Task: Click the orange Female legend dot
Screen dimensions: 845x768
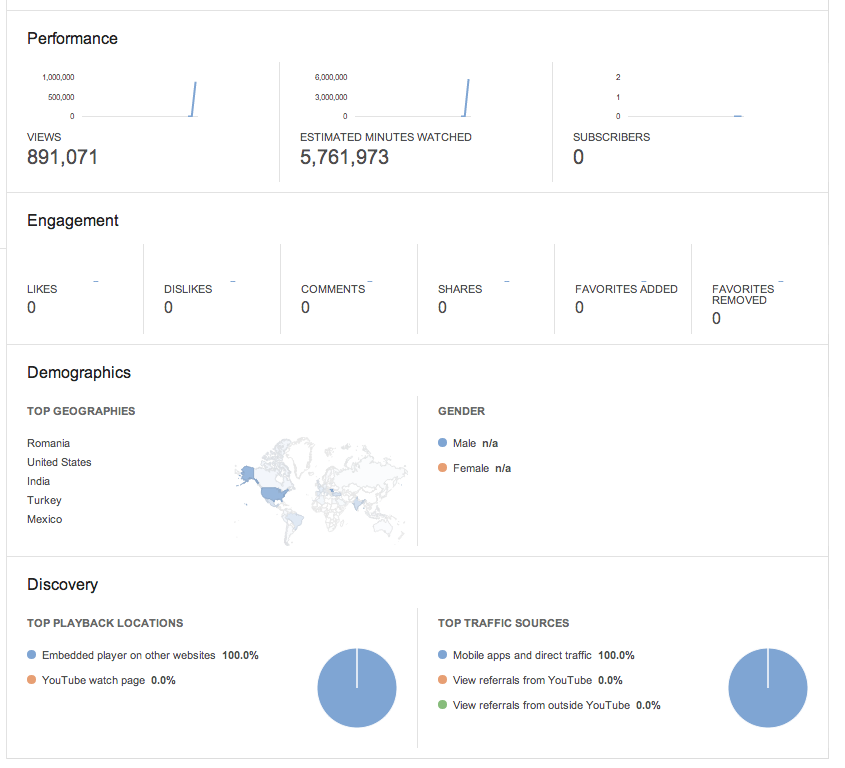Action: [442, 467]
